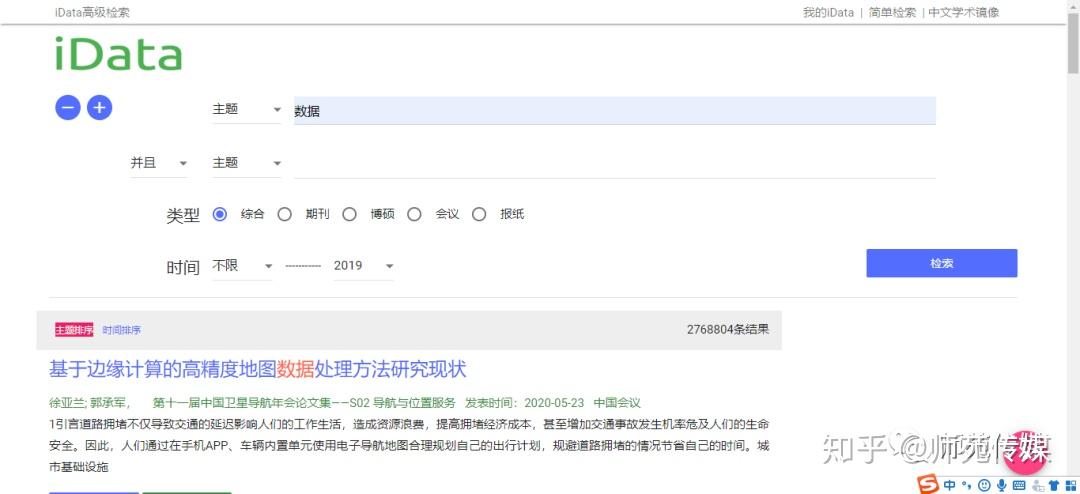Viewport: 1080px width, 494px height.
Task: Add a search row with the plus icon
Action: pos(99,107)
